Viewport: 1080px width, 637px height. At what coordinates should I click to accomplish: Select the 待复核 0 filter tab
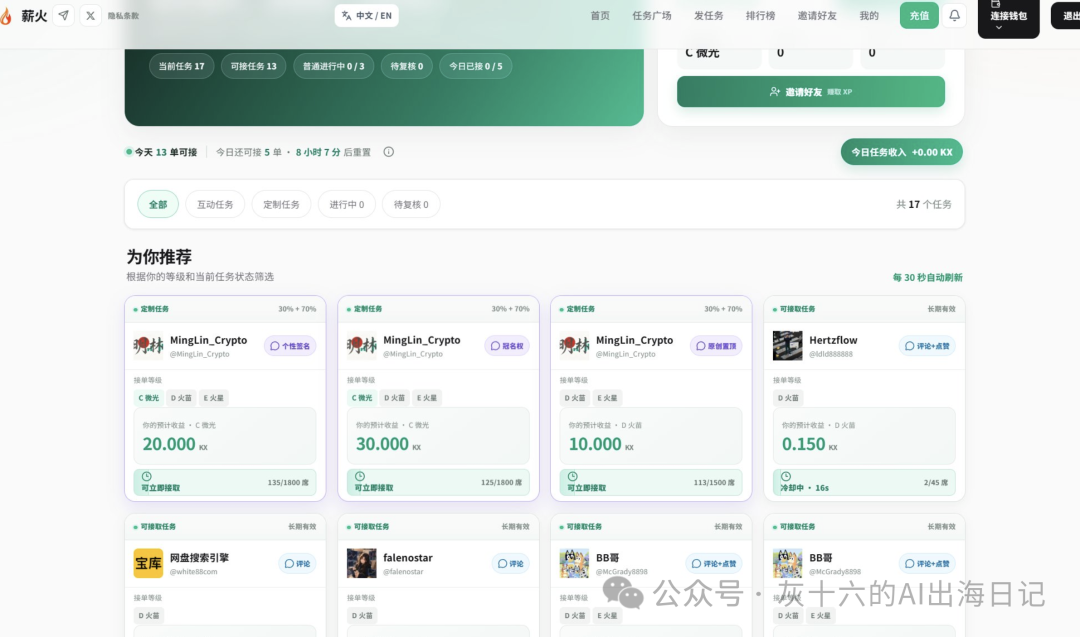(411, 205)
